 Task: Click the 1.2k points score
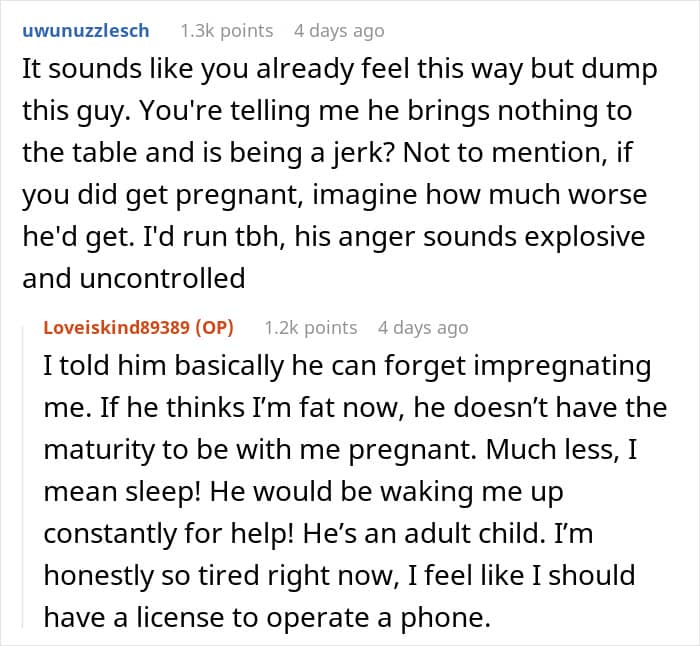point(311,327)
